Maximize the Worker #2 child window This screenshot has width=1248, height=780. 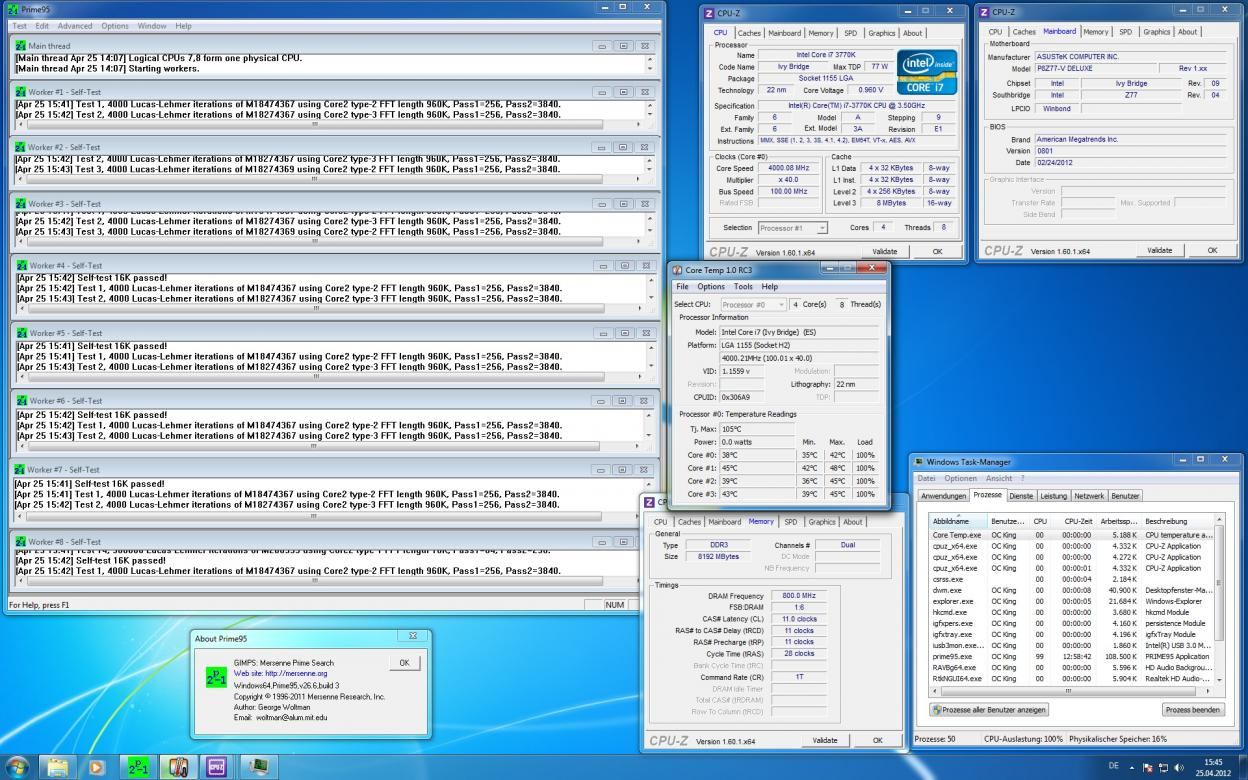(x=623, y=146)
